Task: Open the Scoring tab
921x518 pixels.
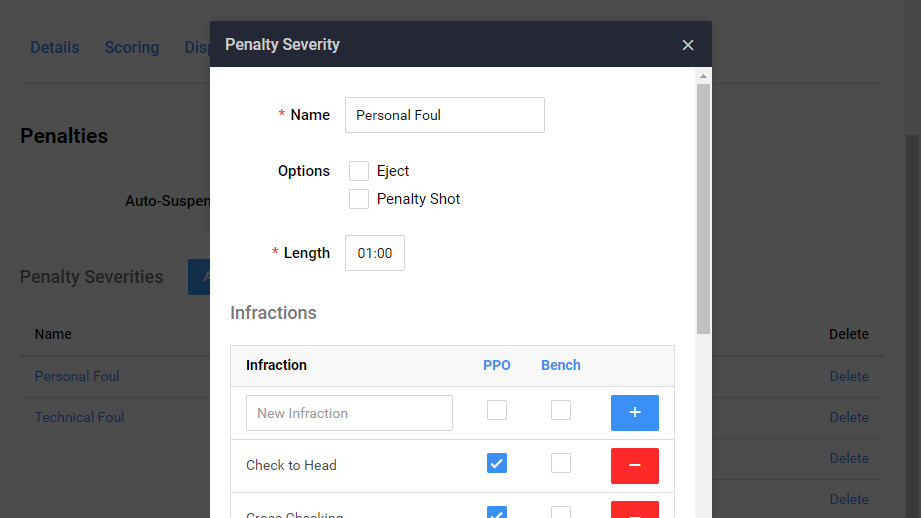Action: [131, 47]
